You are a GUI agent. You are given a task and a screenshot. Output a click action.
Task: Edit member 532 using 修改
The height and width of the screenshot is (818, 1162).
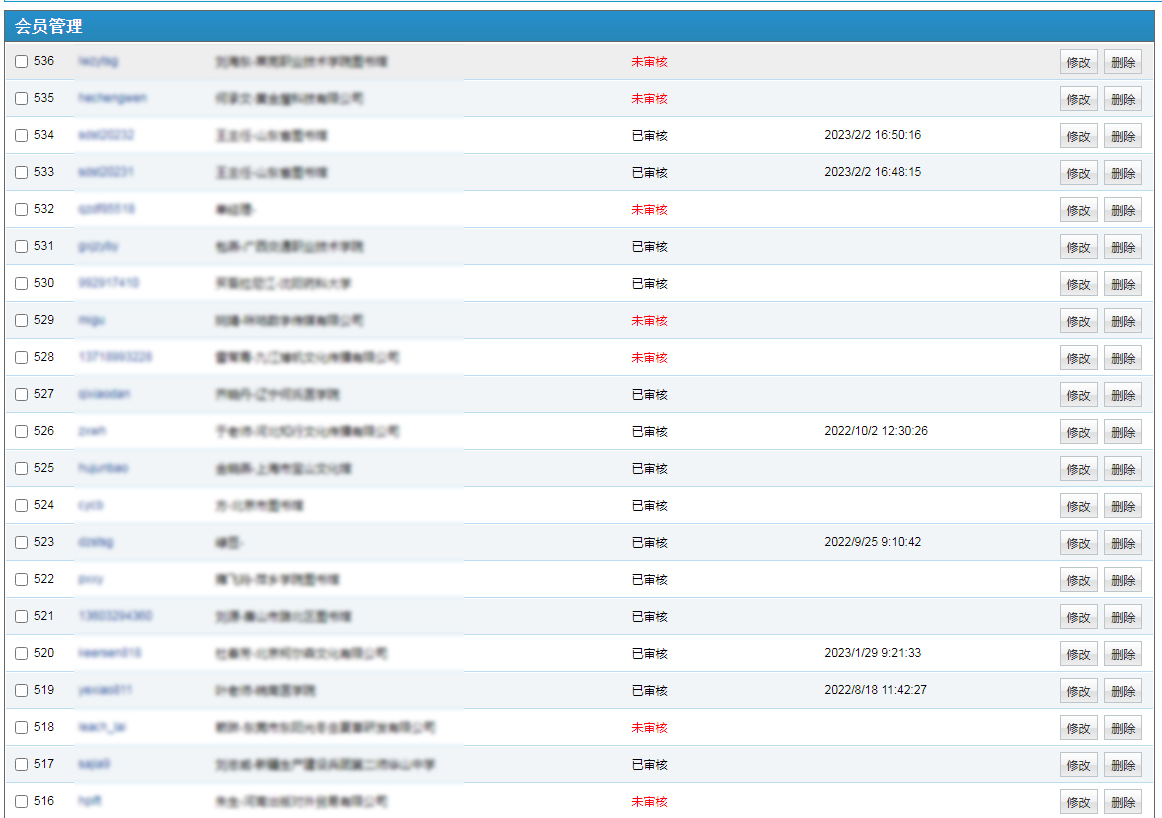1078,210
